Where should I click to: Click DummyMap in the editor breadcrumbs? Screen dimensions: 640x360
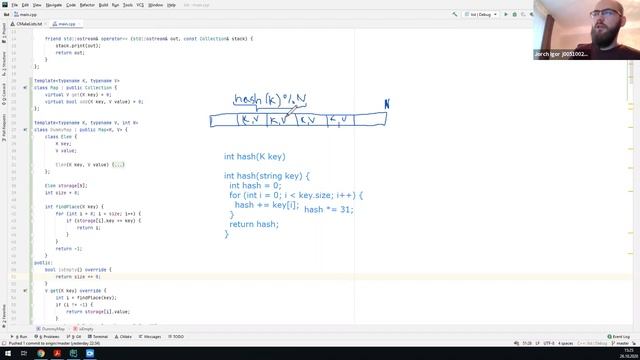pyautogui.click(x=51, y=329)
